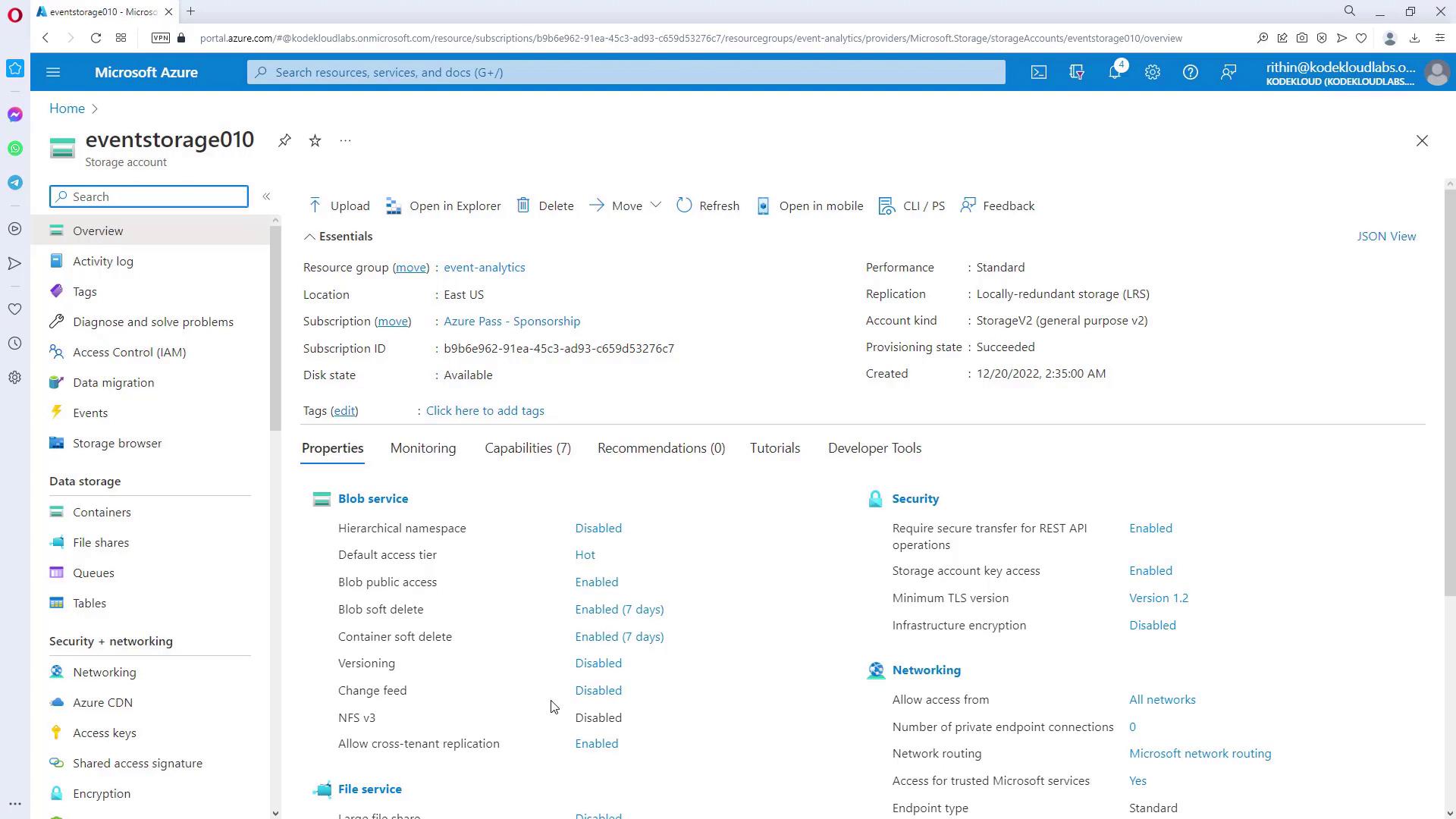Click the JSON View link
The height and width of the screenshot is (819, 1456).
(x=1385, y=237)
